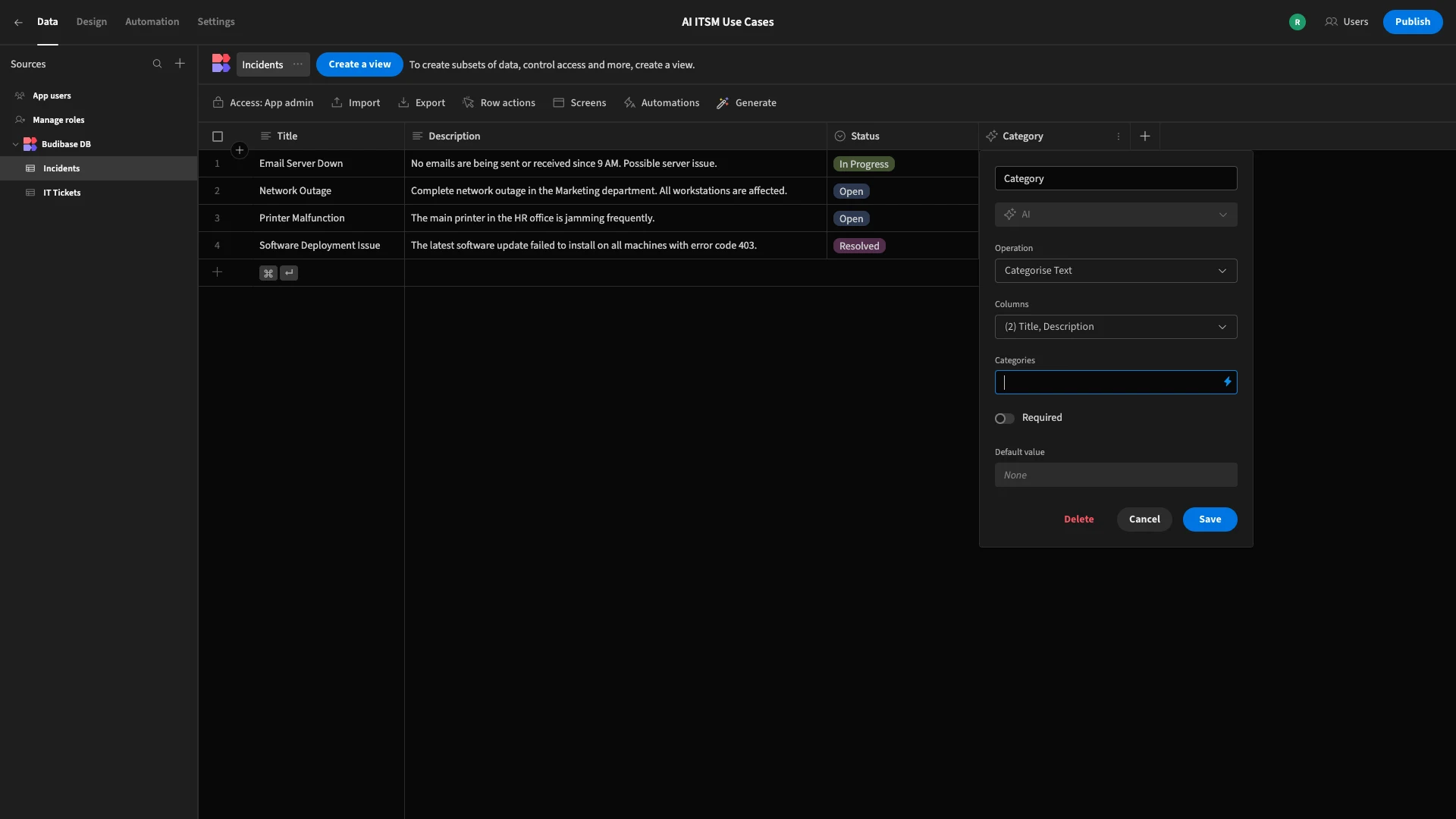Open the Incidents table in sidebar
This screenshot has width=1456, height=819.
[99, 168]
